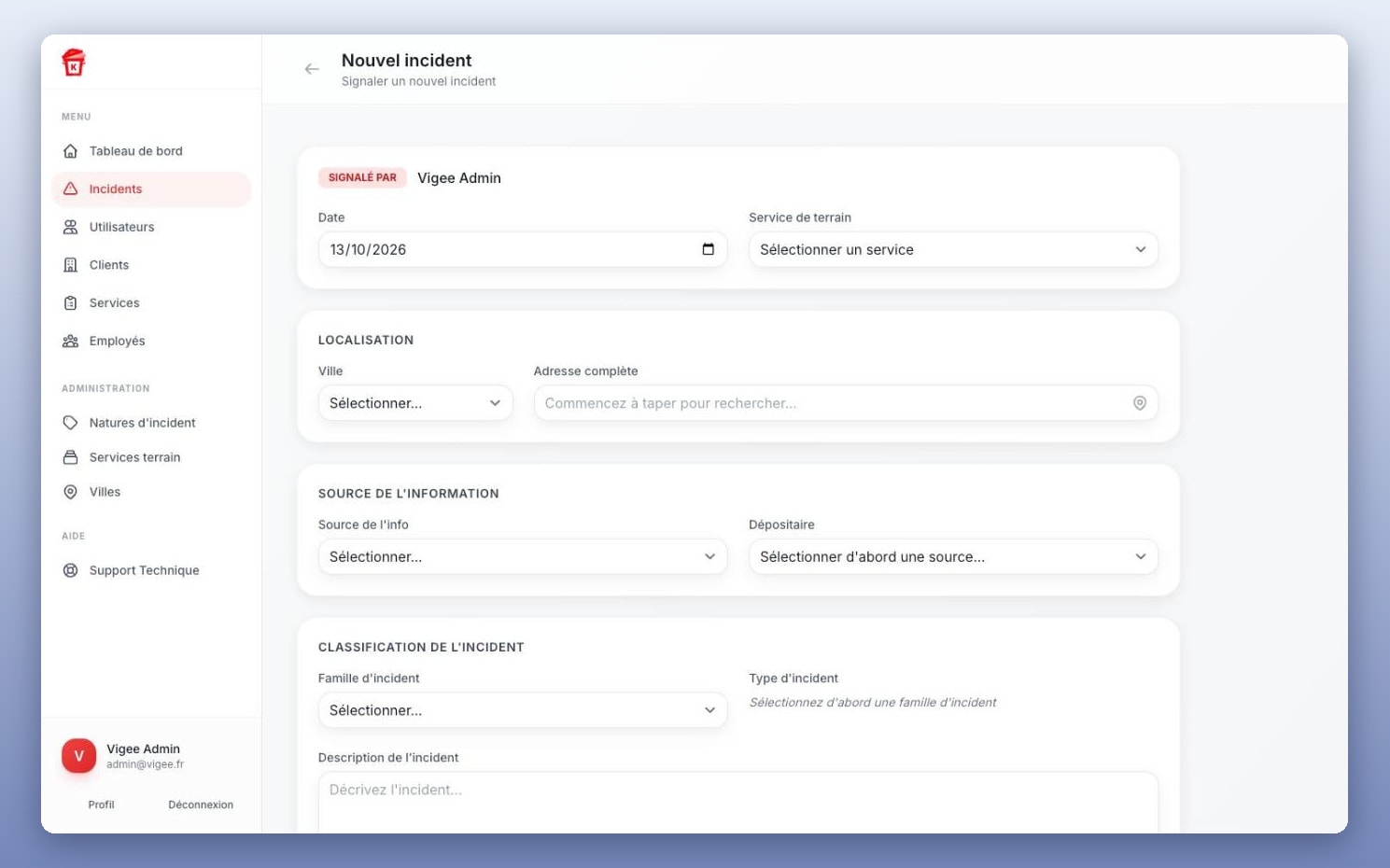Select Utilisateurs in the sidebar menu
The image size is (1390, 868).
tap(151, 227)
